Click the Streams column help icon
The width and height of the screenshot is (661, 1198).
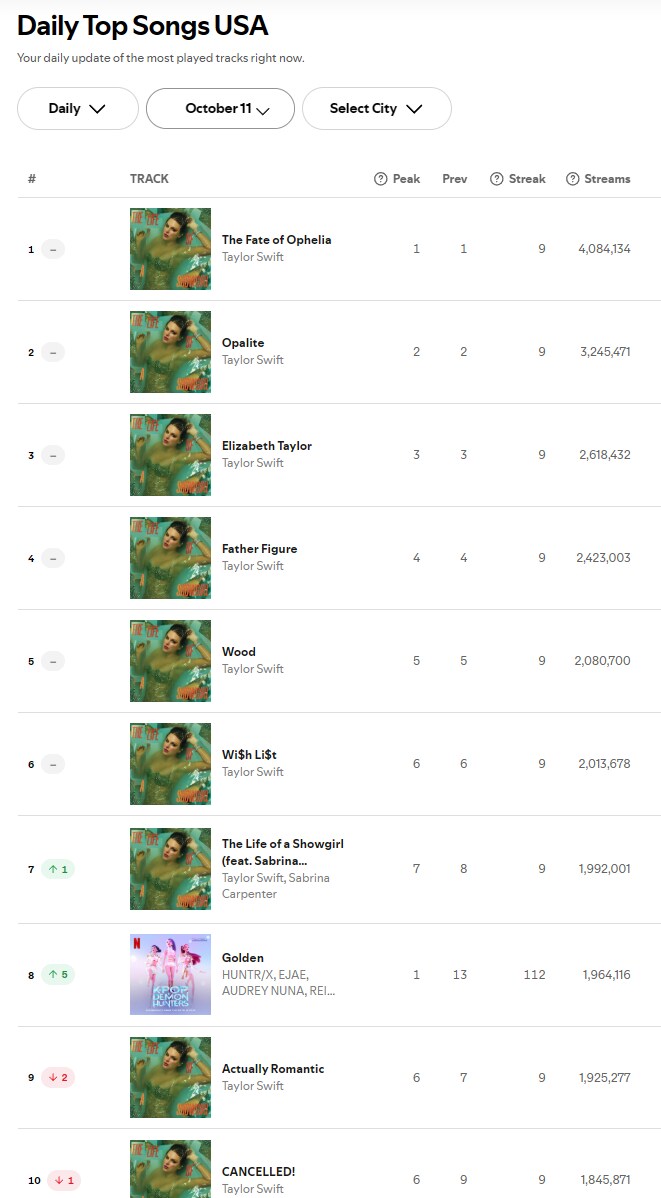(x=573, y=179)
